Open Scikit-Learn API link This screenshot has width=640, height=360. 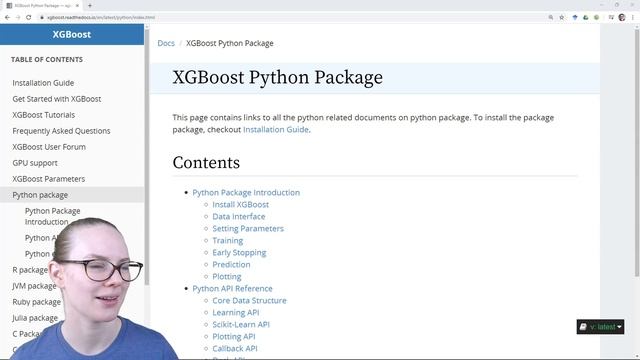[x=241, y=324]
